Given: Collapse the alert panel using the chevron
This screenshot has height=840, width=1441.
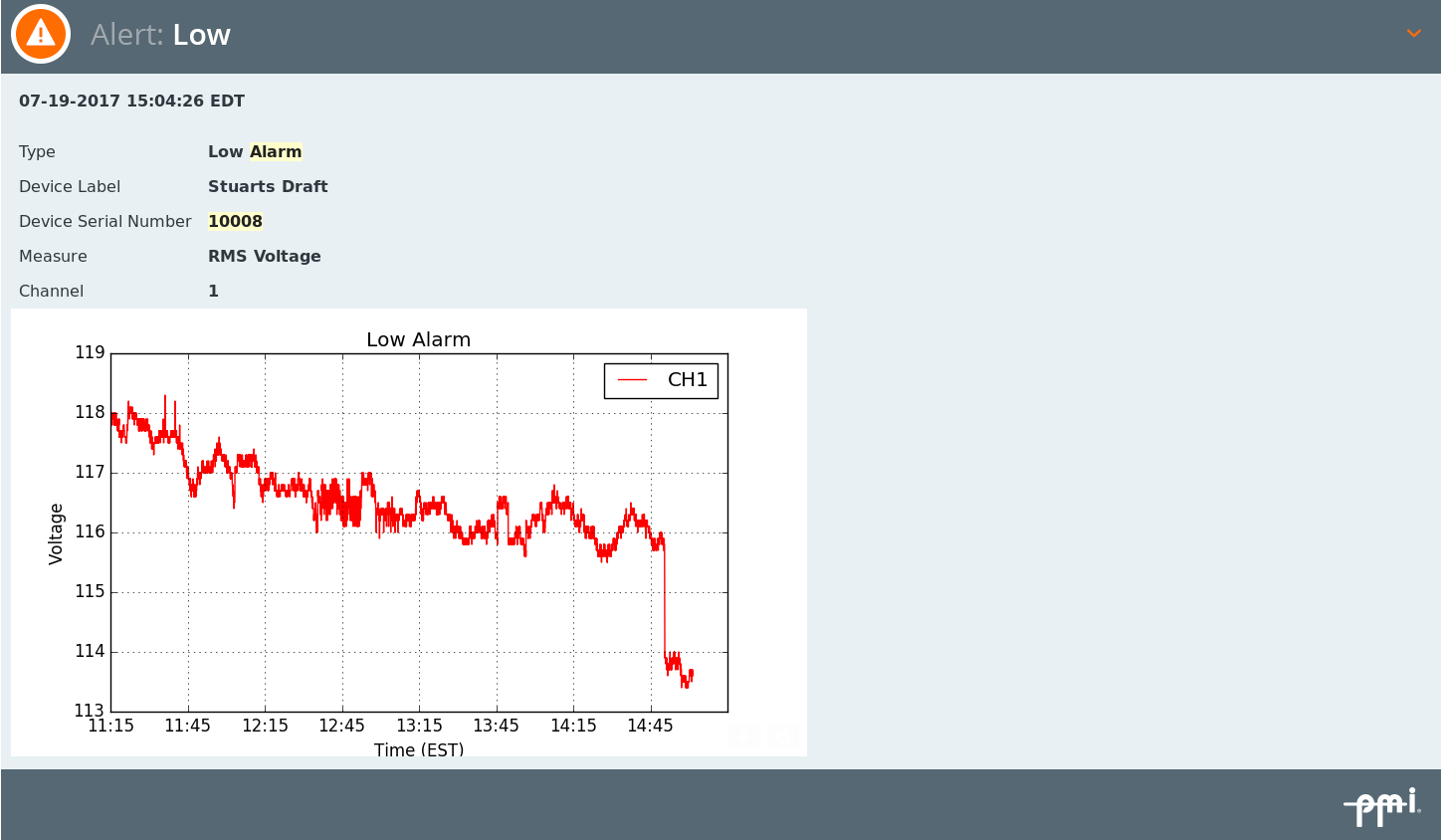Looking at the screenshot, I should 1414,33.
